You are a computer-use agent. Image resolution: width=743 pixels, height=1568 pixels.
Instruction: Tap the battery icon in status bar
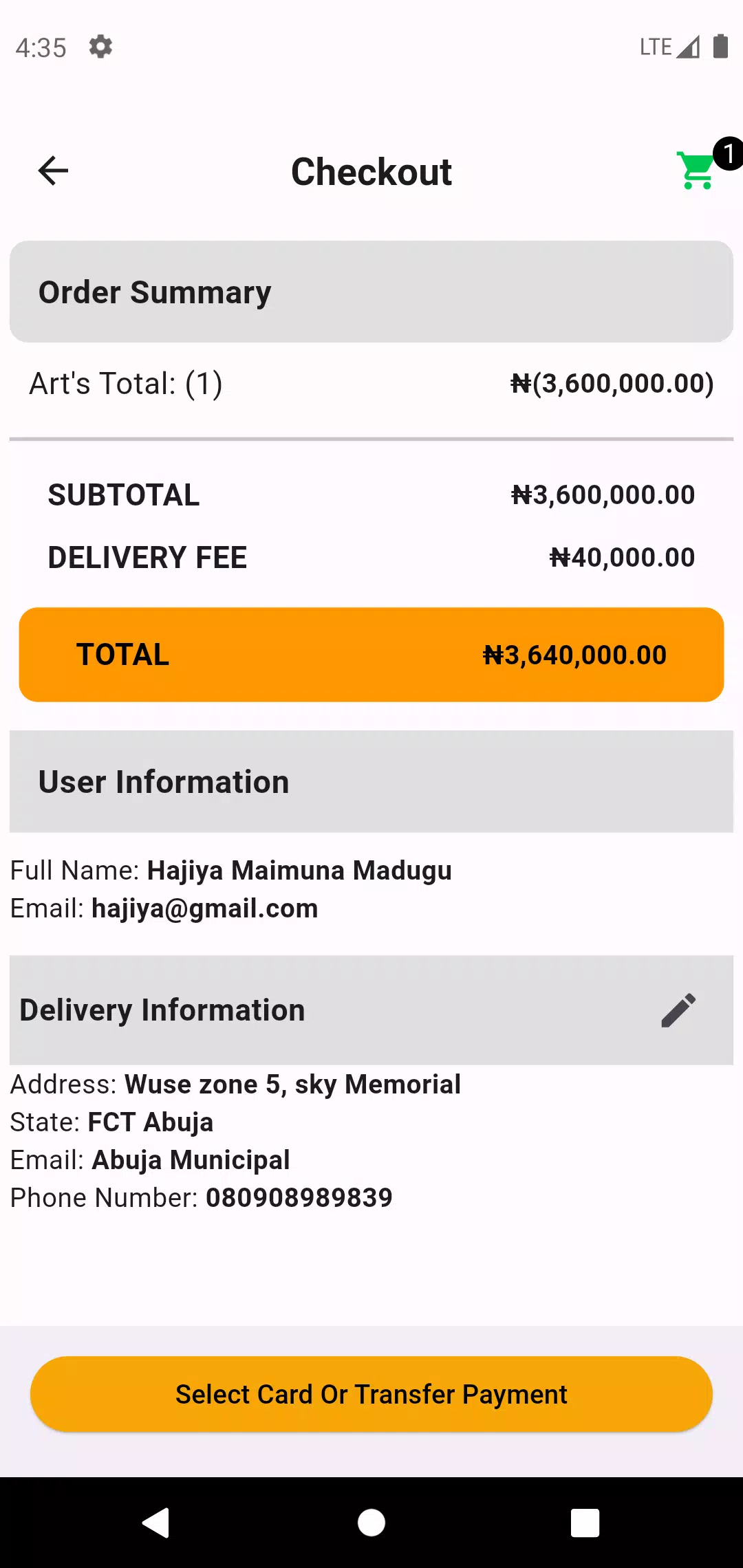click(x=720, y=47)
